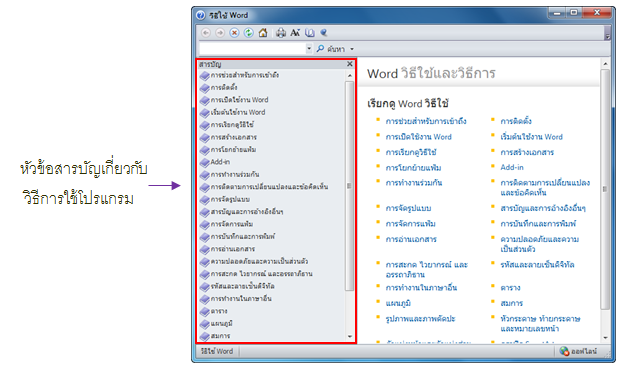Pin the window with Keep On Top icon
The height and width of the screenshot is (365, 619).
click(324, 33)
